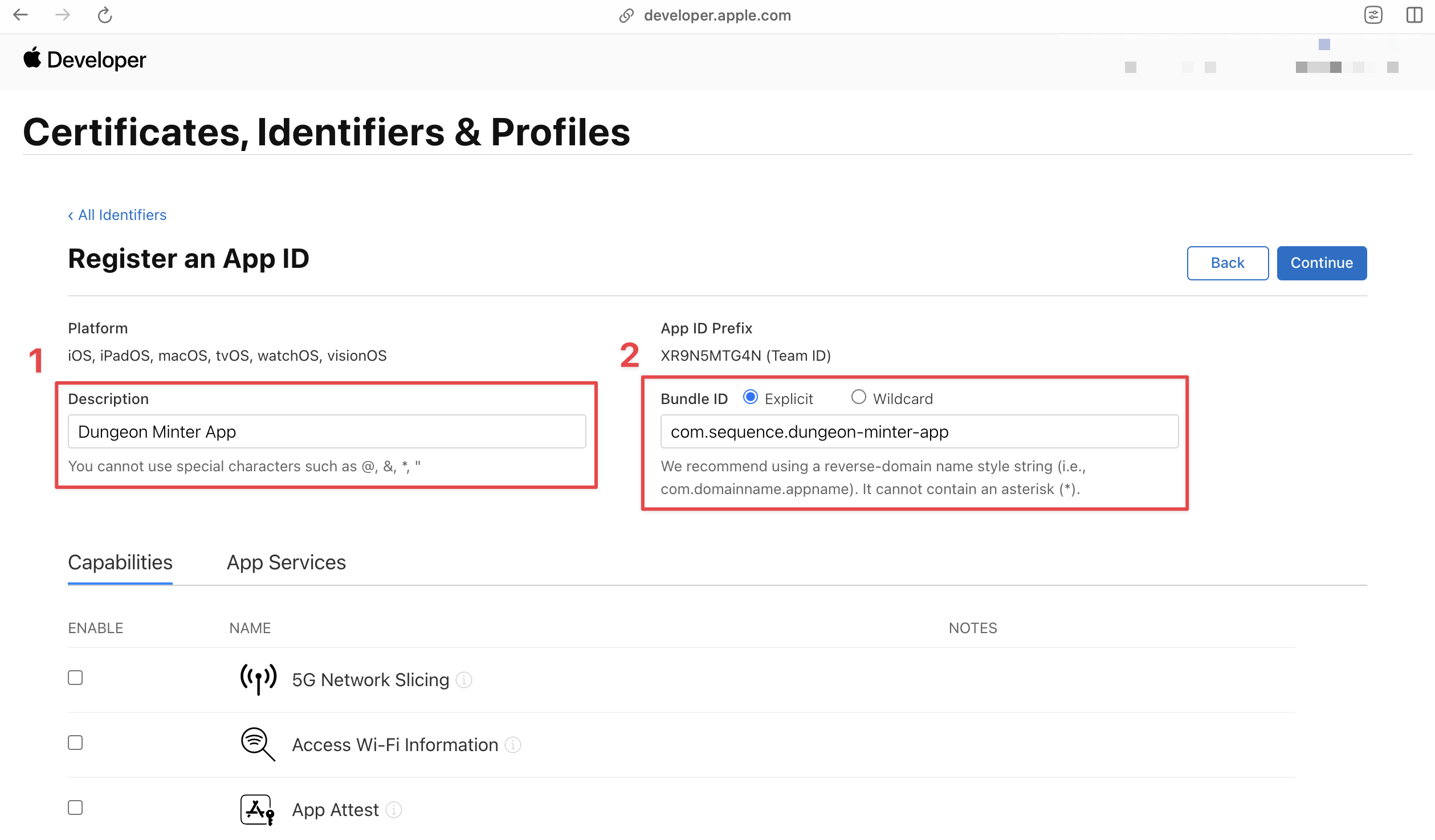Click the forward navigation arrow icon
The width and height of the screenshot is (1435, 840).
click(x=62, y=15)
